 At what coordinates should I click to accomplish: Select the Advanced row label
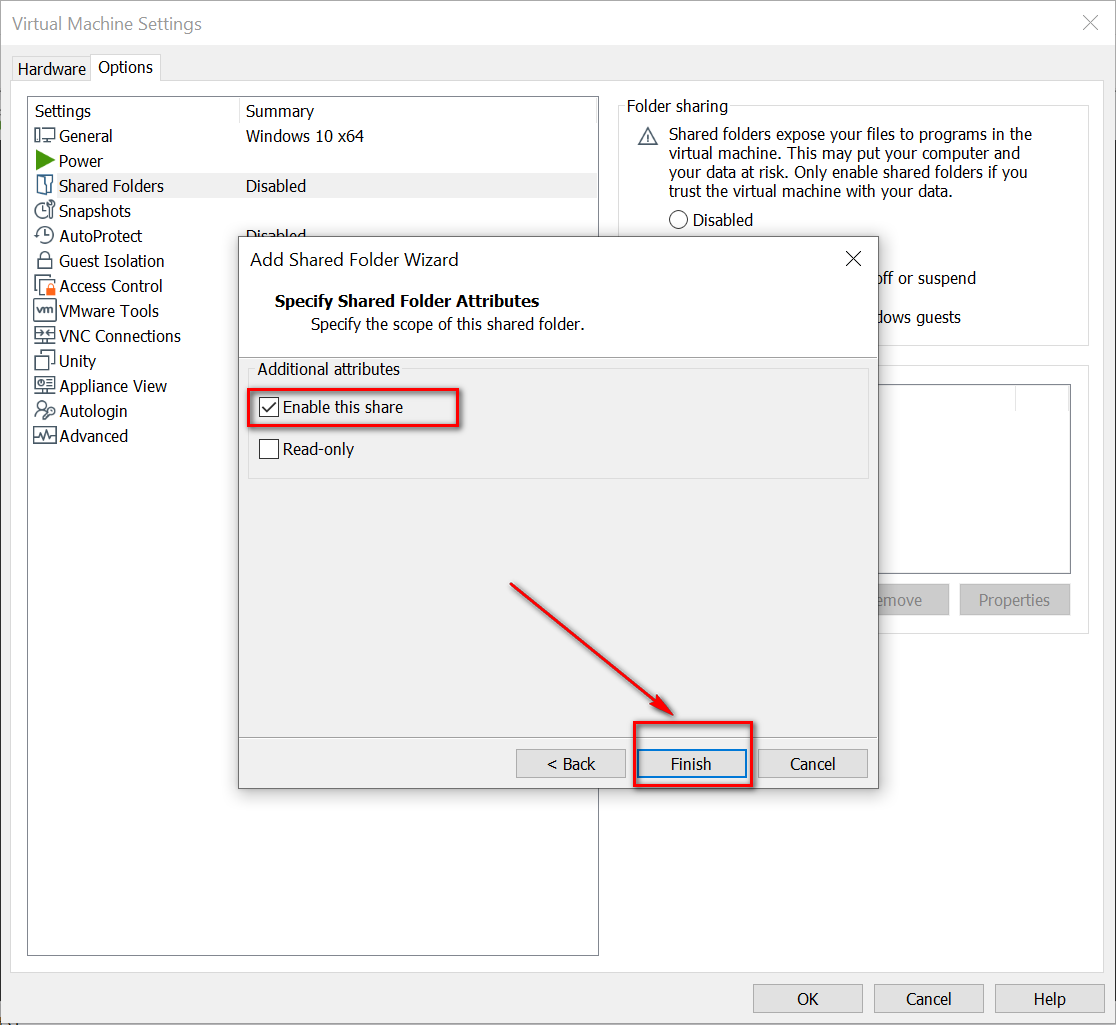pos(93,436)
